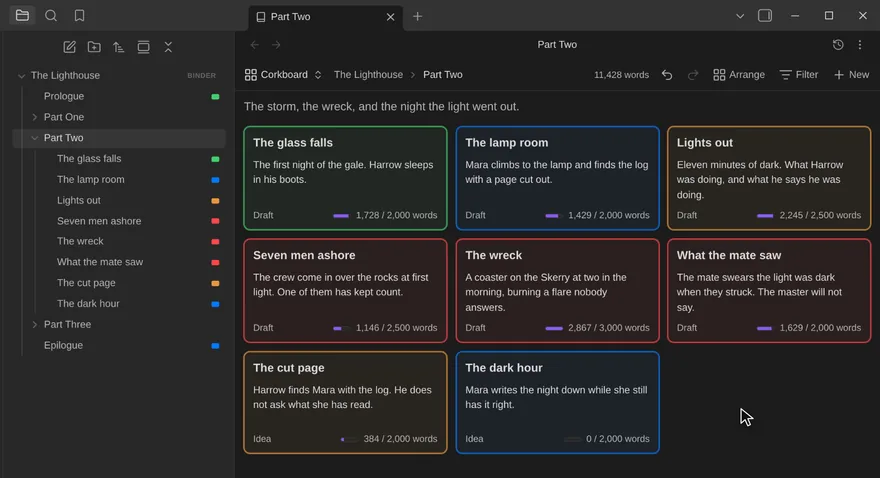Collapse all binder items icon
The height and width of the screenshot is (478, 880).
point(168,47)
